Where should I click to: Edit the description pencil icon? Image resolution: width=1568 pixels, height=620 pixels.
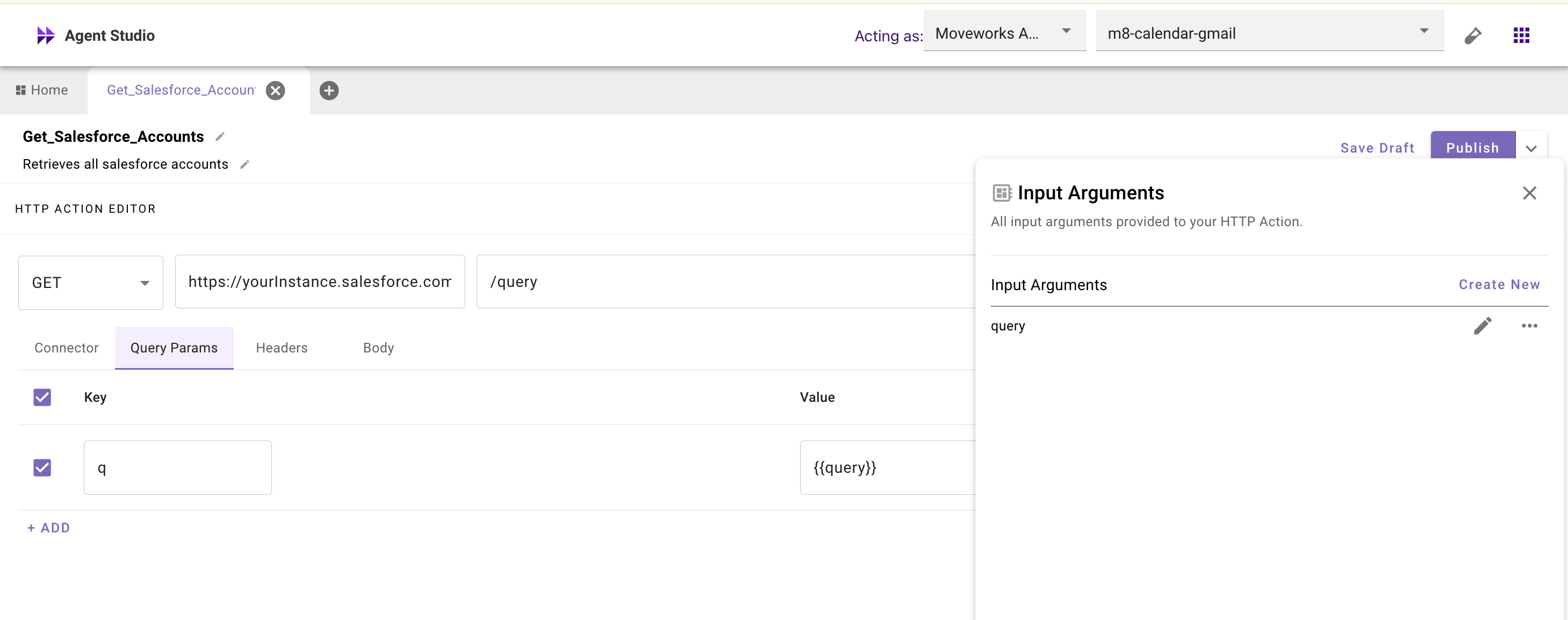click(x=244, y=164)
